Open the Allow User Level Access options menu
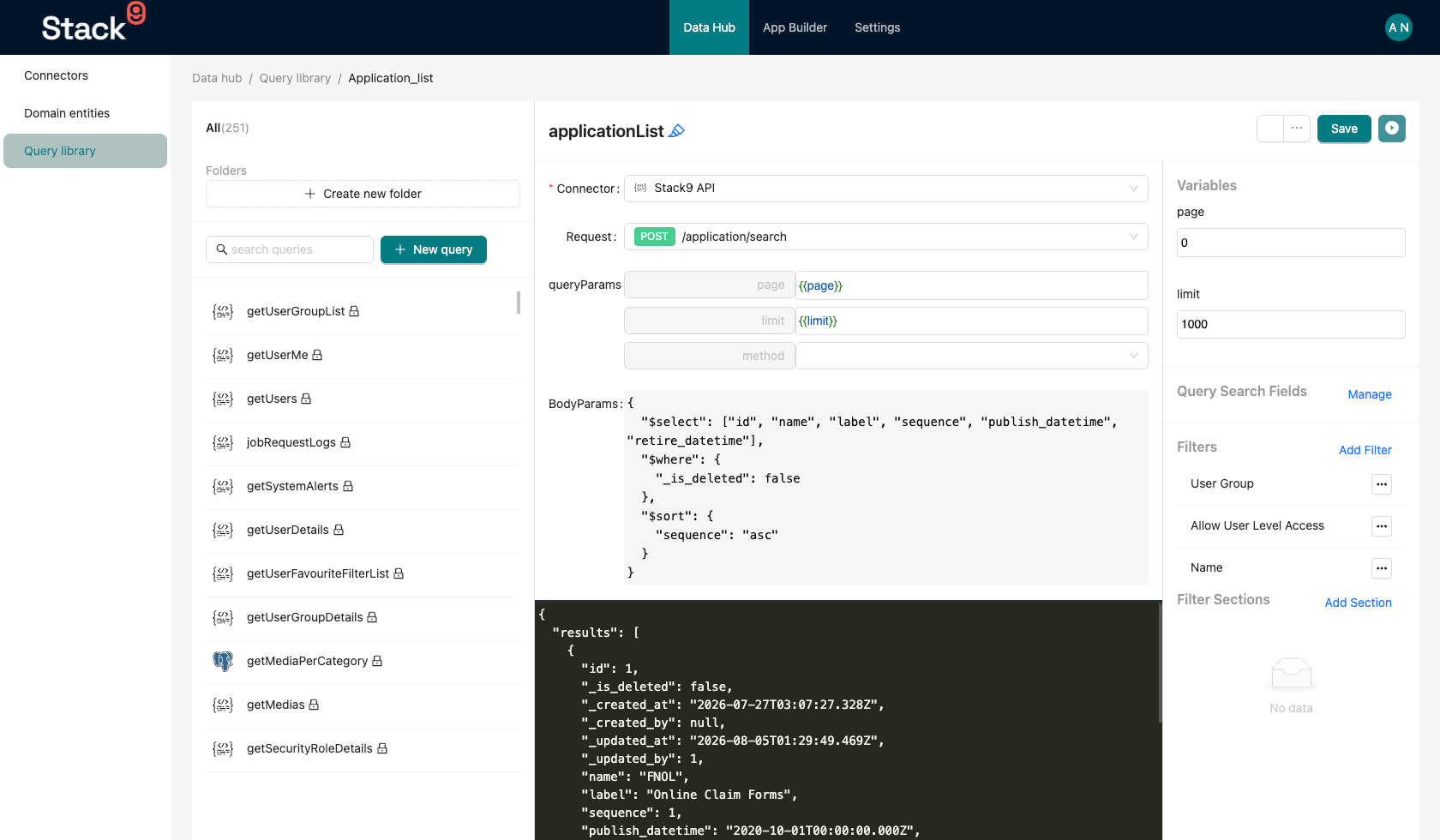 [x=1382, y=526]
